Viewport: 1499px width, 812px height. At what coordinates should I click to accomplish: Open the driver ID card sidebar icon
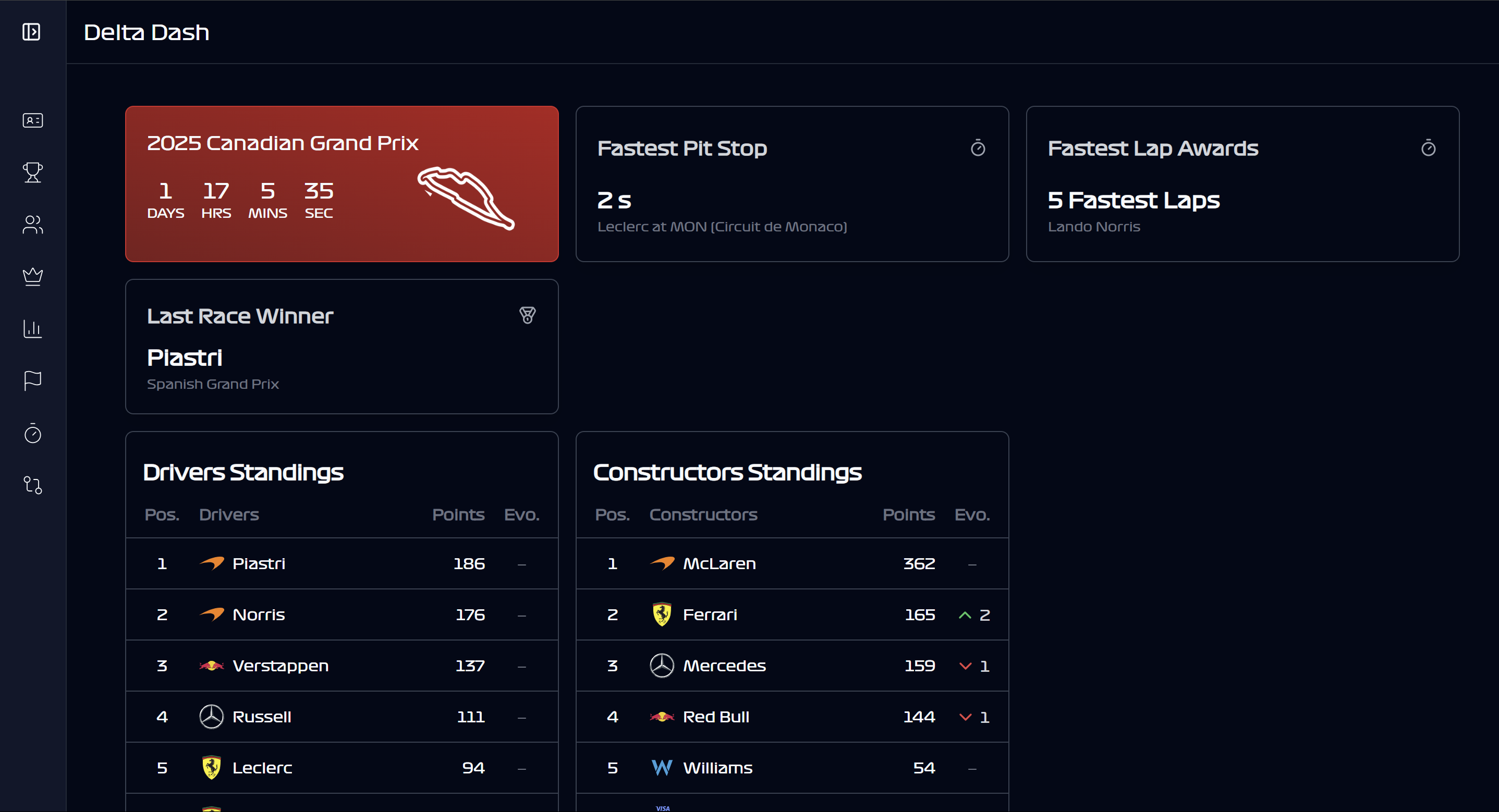(x=32, y=120)
